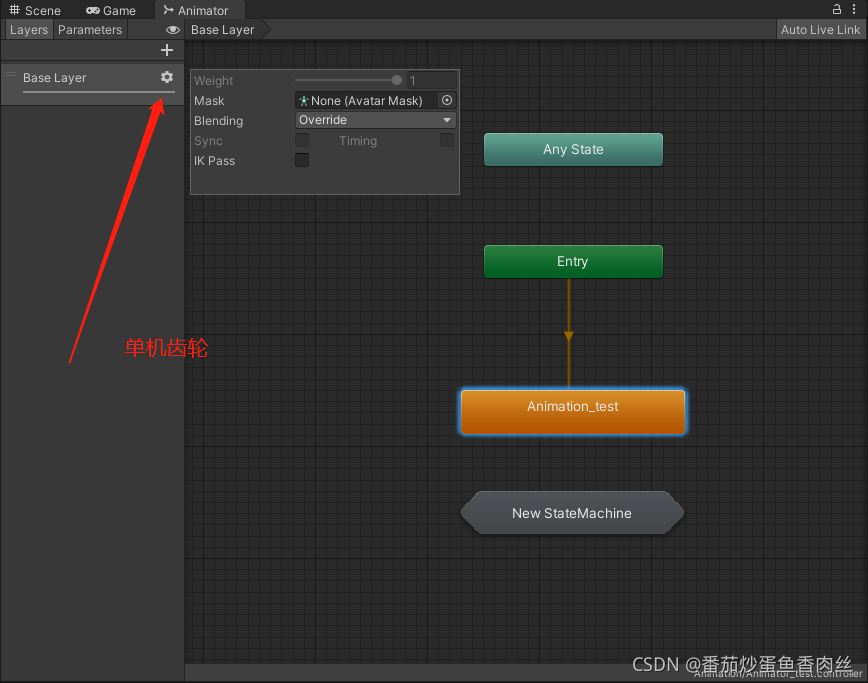Toggle the Sync checkbox
The image size is (868, 683).
[302, 140]
